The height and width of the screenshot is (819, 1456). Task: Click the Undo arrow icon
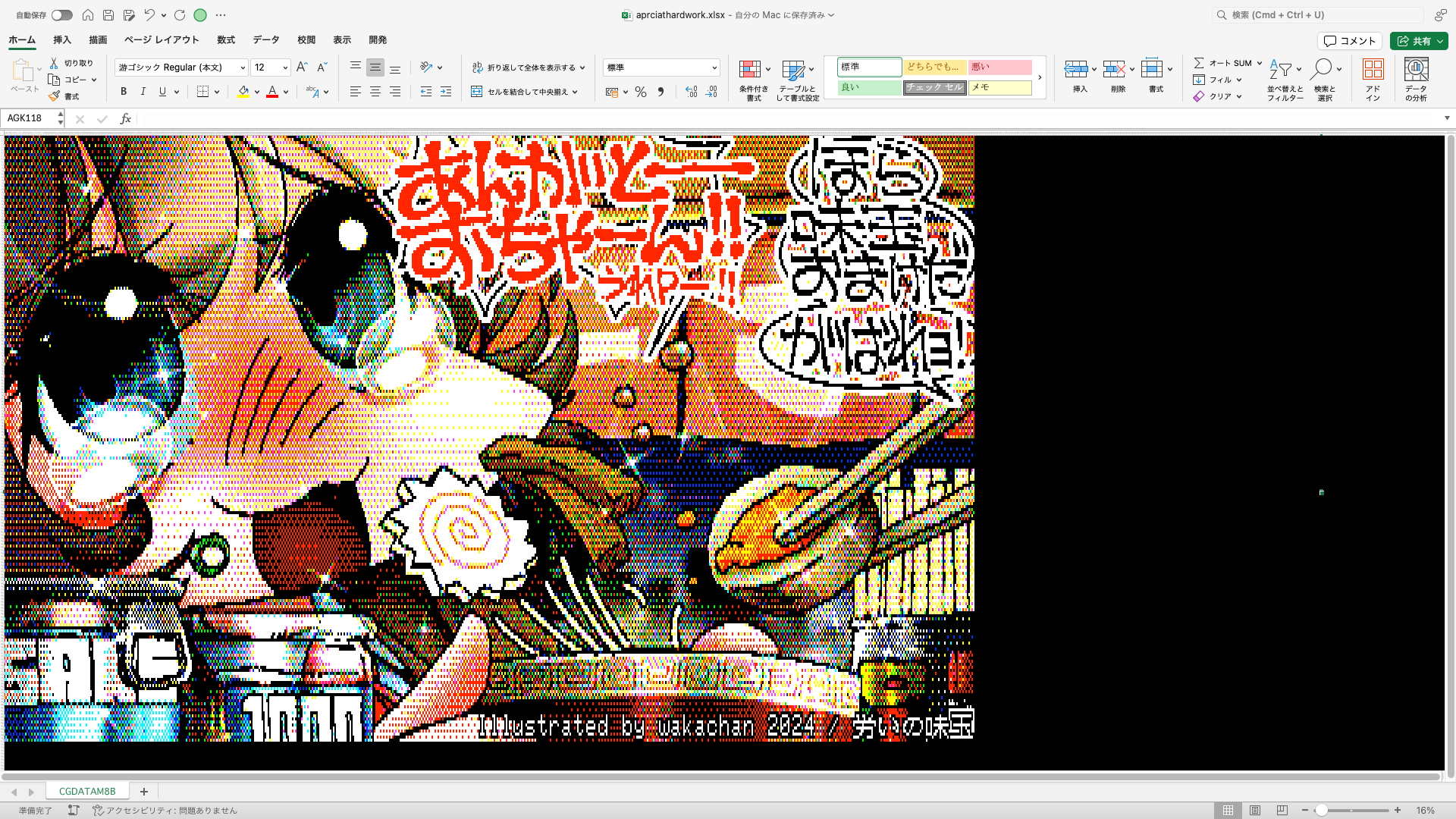149,15
